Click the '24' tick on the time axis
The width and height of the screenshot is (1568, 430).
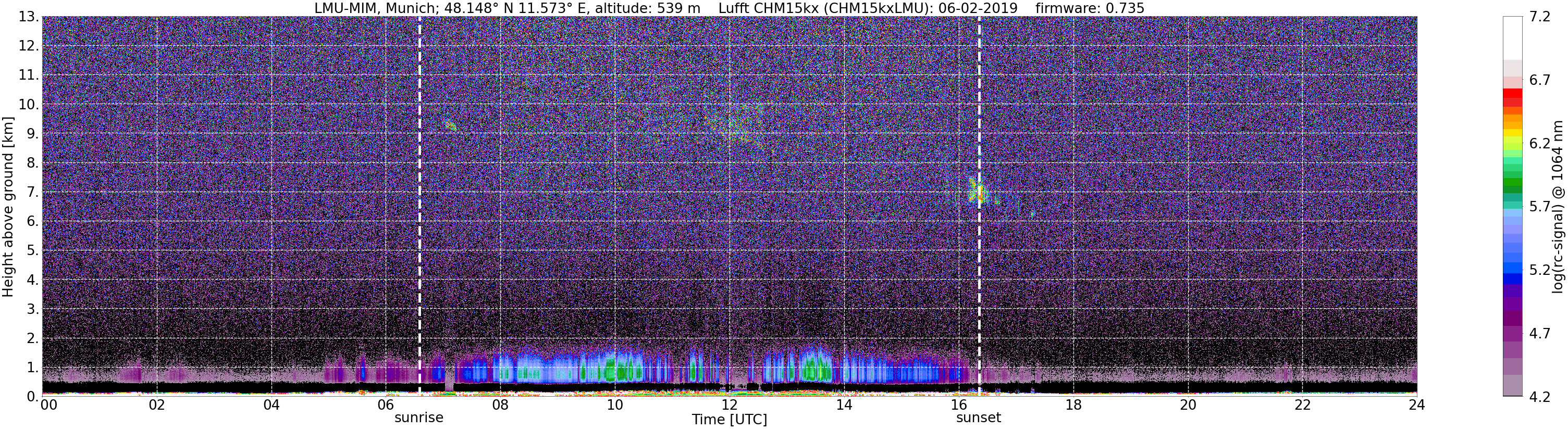1416,405
